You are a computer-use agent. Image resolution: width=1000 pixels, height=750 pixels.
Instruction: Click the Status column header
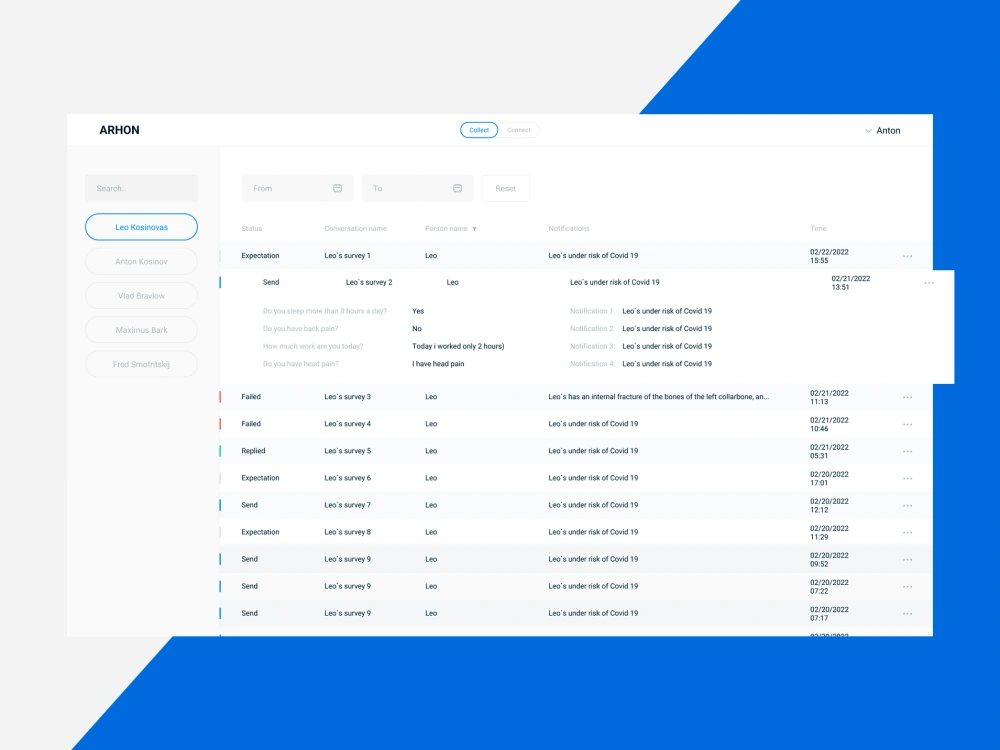click(252, 228)
